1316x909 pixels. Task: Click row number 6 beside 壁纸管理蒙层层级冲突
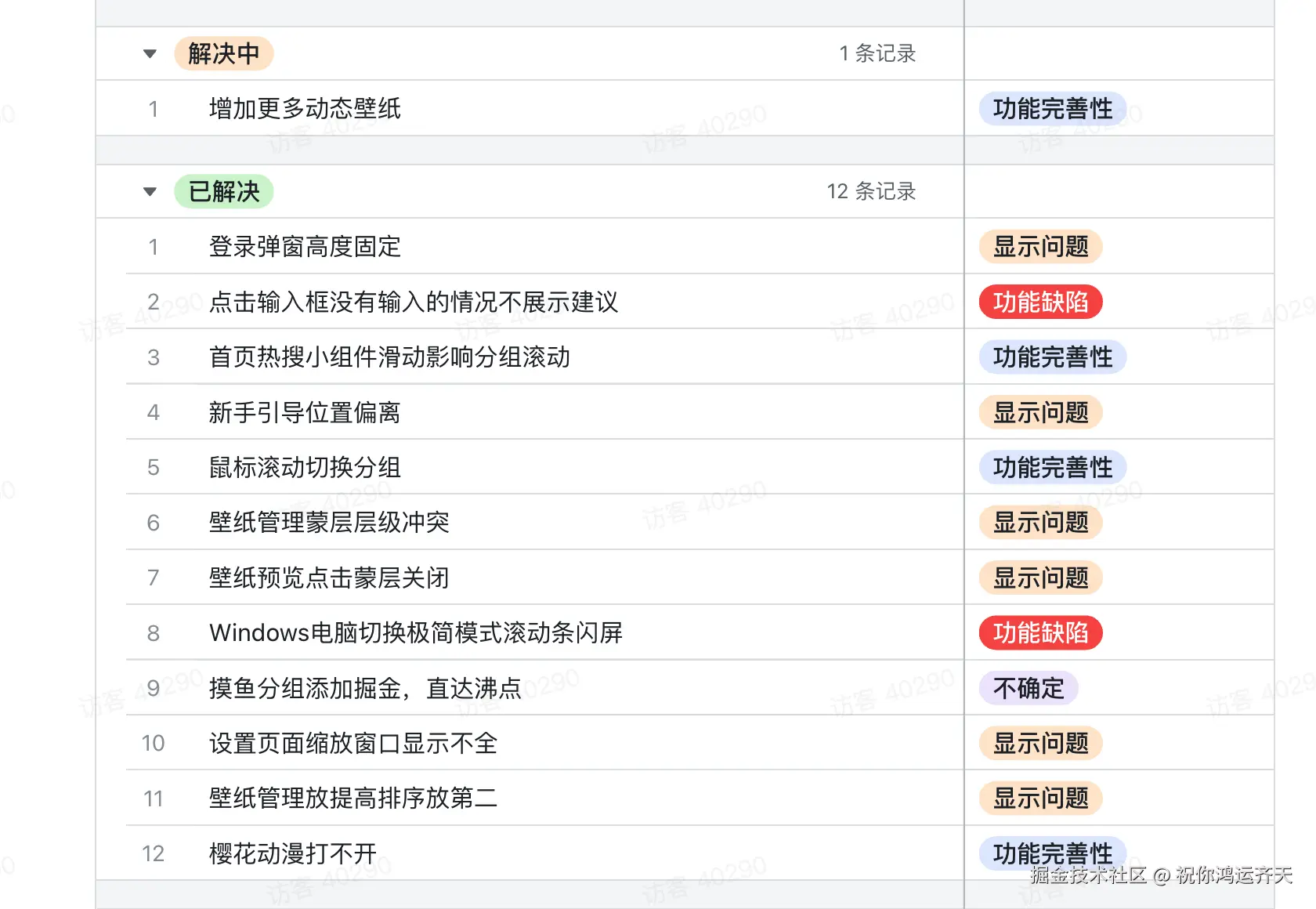tap(153, 523)
